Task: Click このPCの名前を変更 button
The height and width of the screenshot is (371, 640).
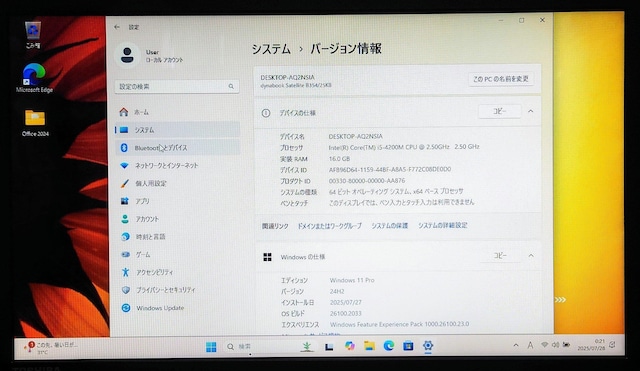Action: (500, 79)
